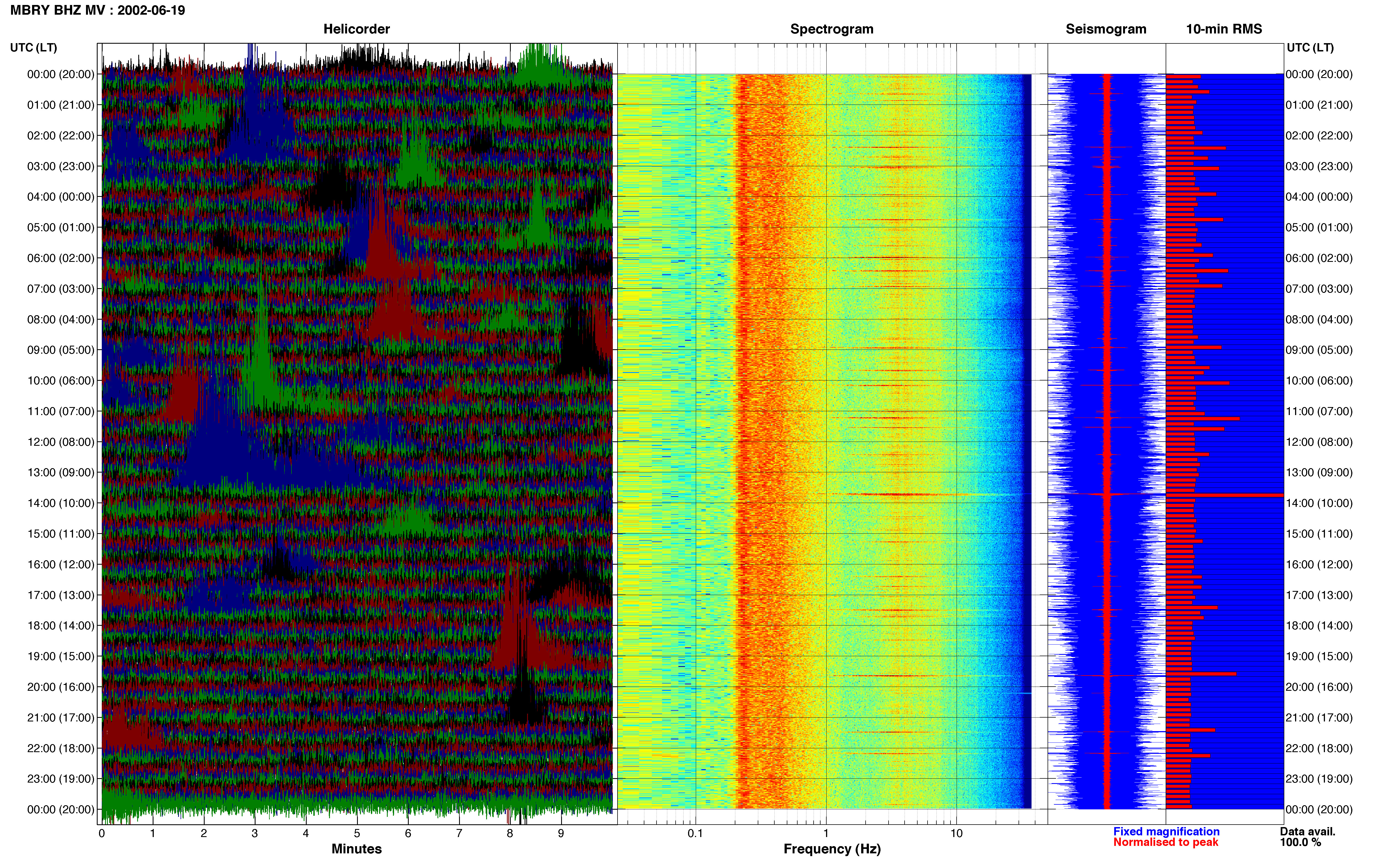The width and height of the screenshot is (1388, 868).
Task: Click the red 'Normalised to peak' legend text
Action: click(1165, 842)
